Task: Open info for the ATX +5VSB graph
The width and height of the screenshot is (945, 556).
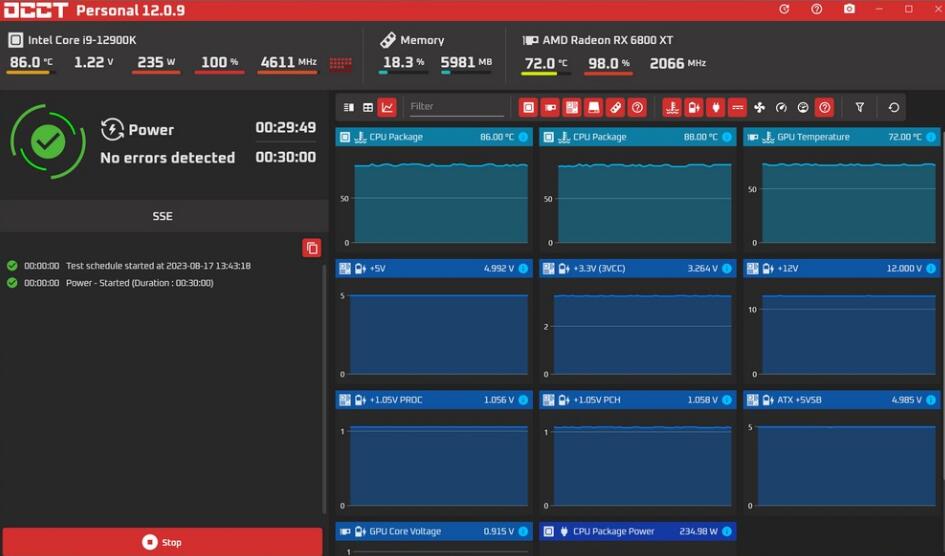Action: click(931, 399)
